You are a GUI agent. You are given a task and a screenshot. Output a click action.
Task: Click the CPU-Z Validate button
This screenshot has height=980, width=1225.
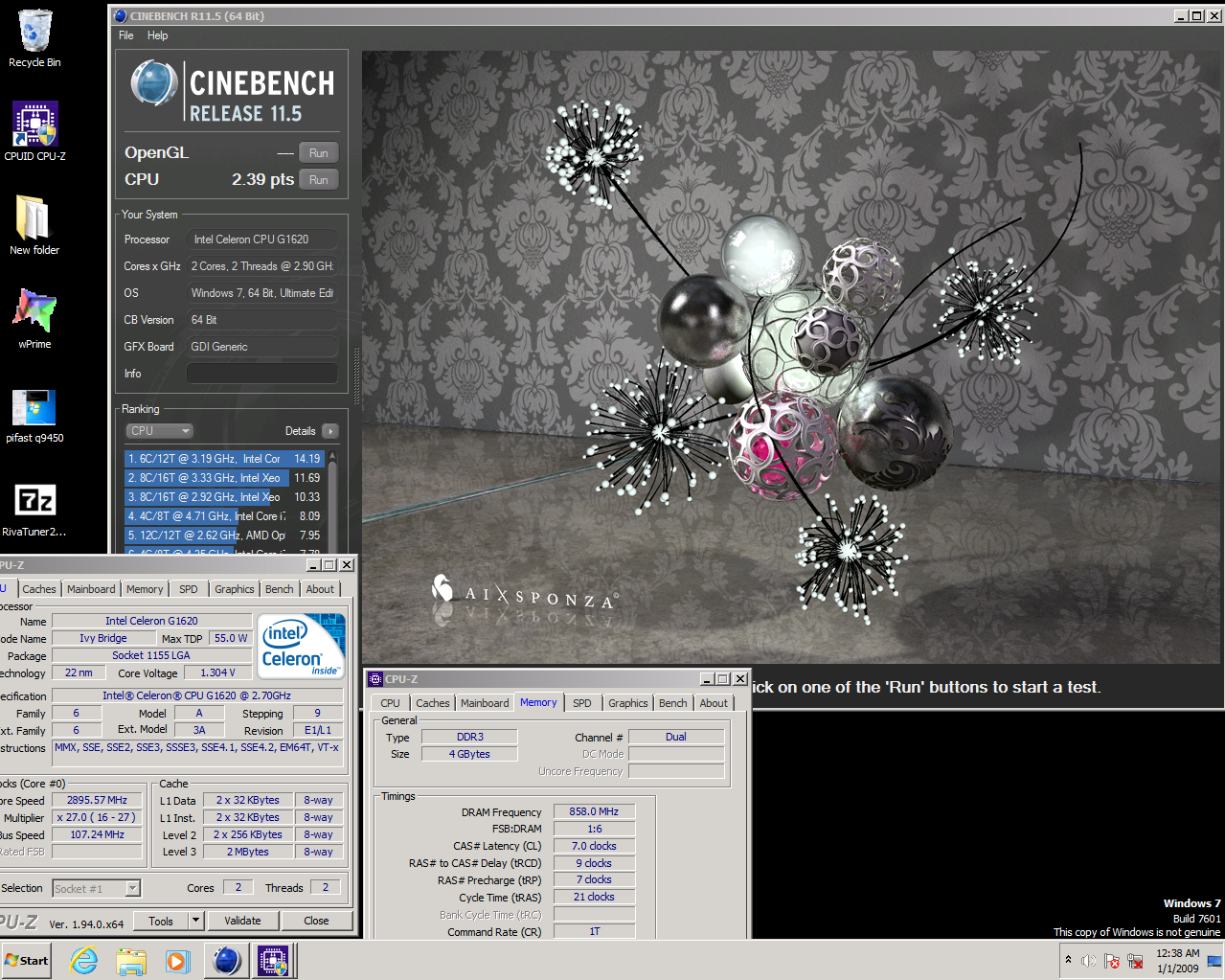242,921
